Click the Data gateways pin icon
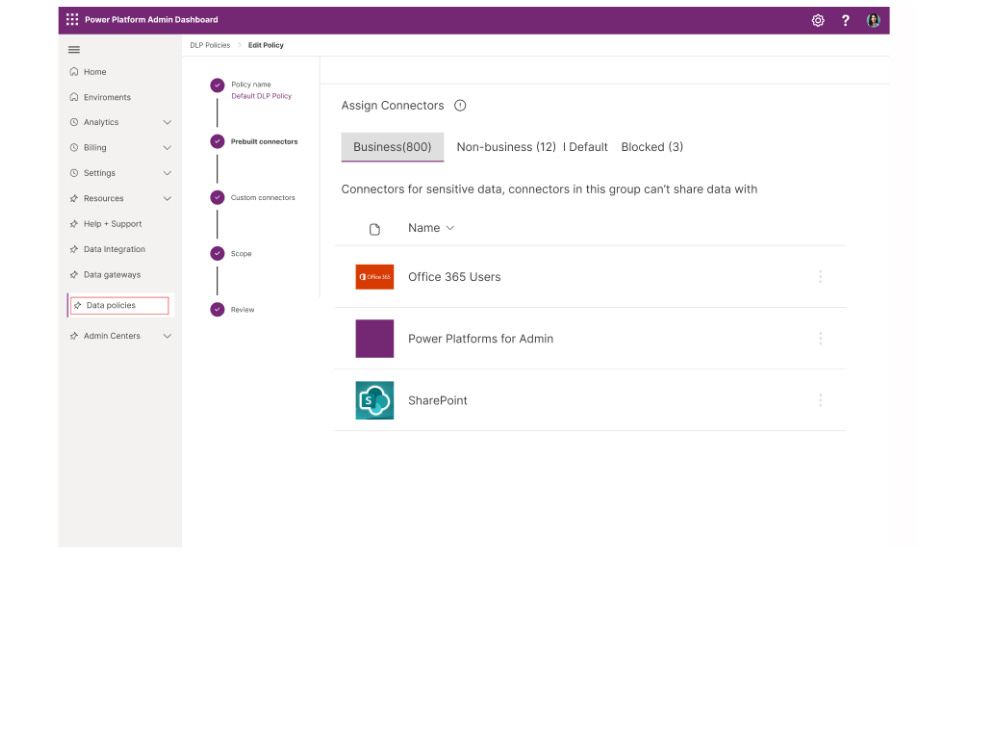Image resolution: width=1000 pixels, height=750 pixels. click(x=74, y=275)
